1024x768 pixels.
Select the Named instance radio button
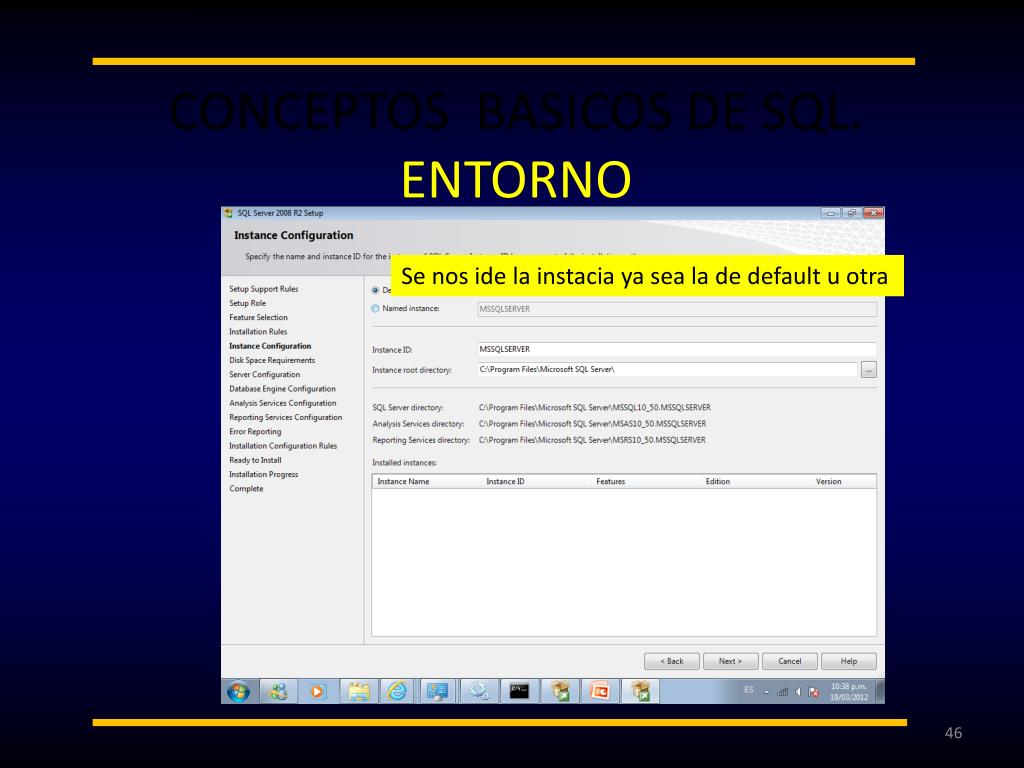click(376, 308)
